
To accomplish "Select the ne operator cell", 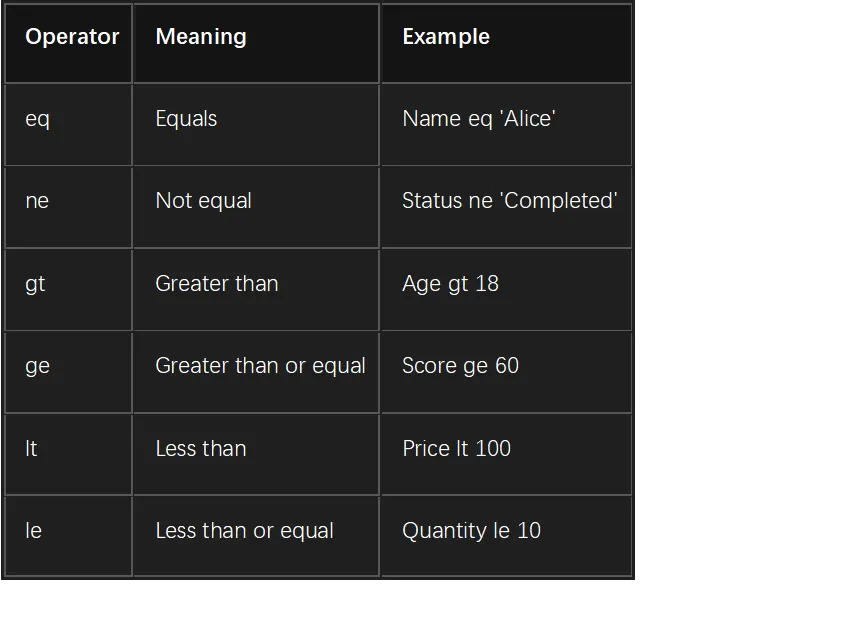I will tap(68, 207).
